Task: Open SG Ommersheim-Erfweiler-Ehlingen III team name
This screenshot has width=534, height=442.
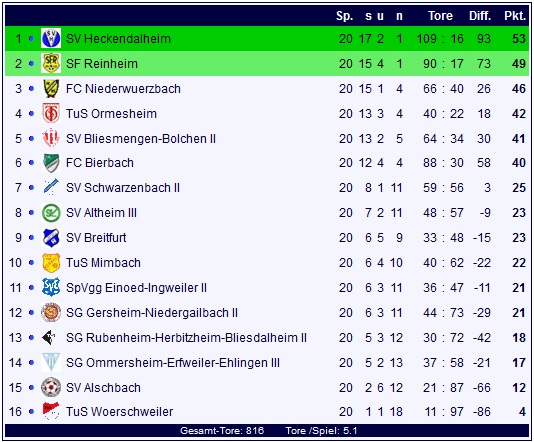Action: pyautogui.click(x=173, y=363)
